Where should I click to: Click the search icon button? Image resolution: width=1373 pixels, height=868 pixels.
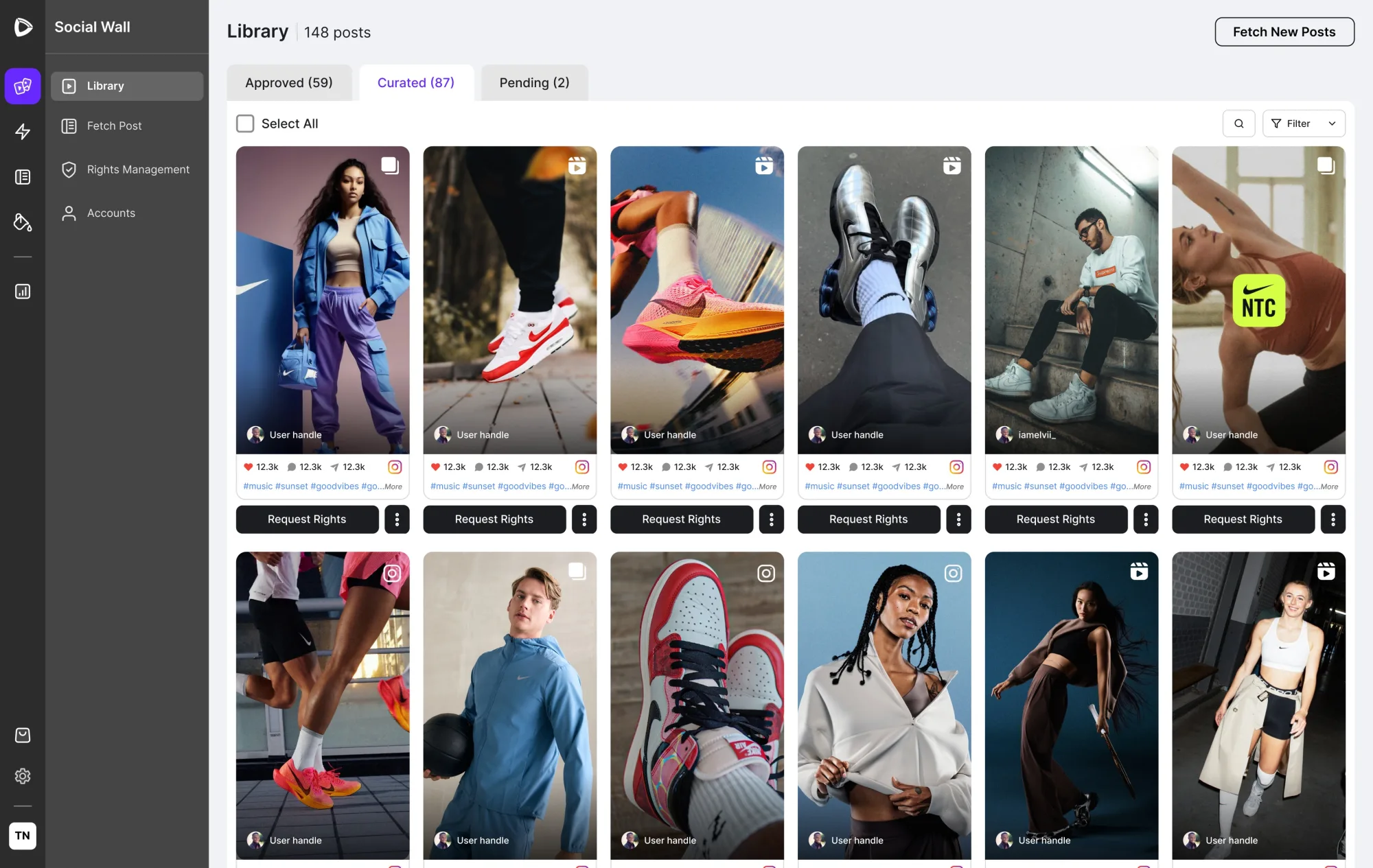click(1238, 124)
